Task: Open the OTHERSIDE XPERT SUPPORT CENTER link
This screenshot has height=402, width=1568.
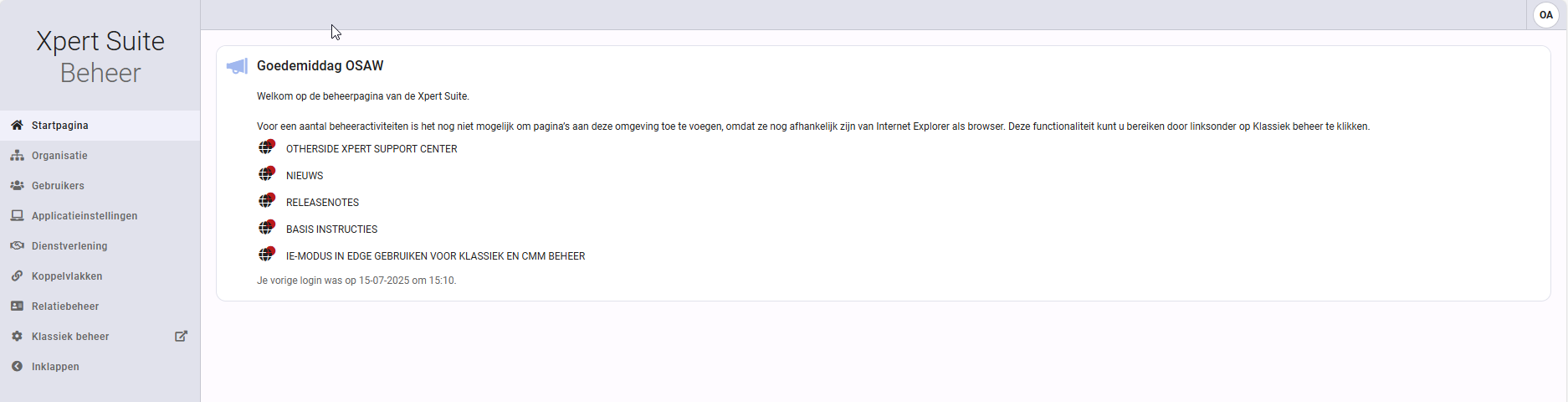Action: (x=372, y=149)
